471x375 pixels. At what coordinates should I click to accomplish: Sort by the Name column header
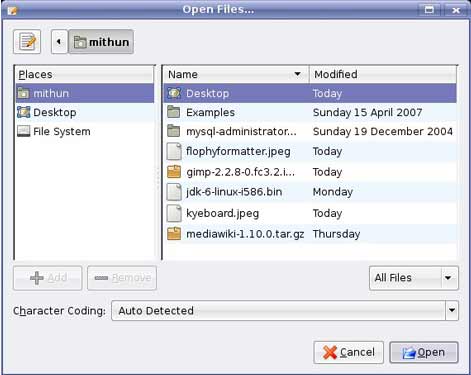[x=236, y=74]
